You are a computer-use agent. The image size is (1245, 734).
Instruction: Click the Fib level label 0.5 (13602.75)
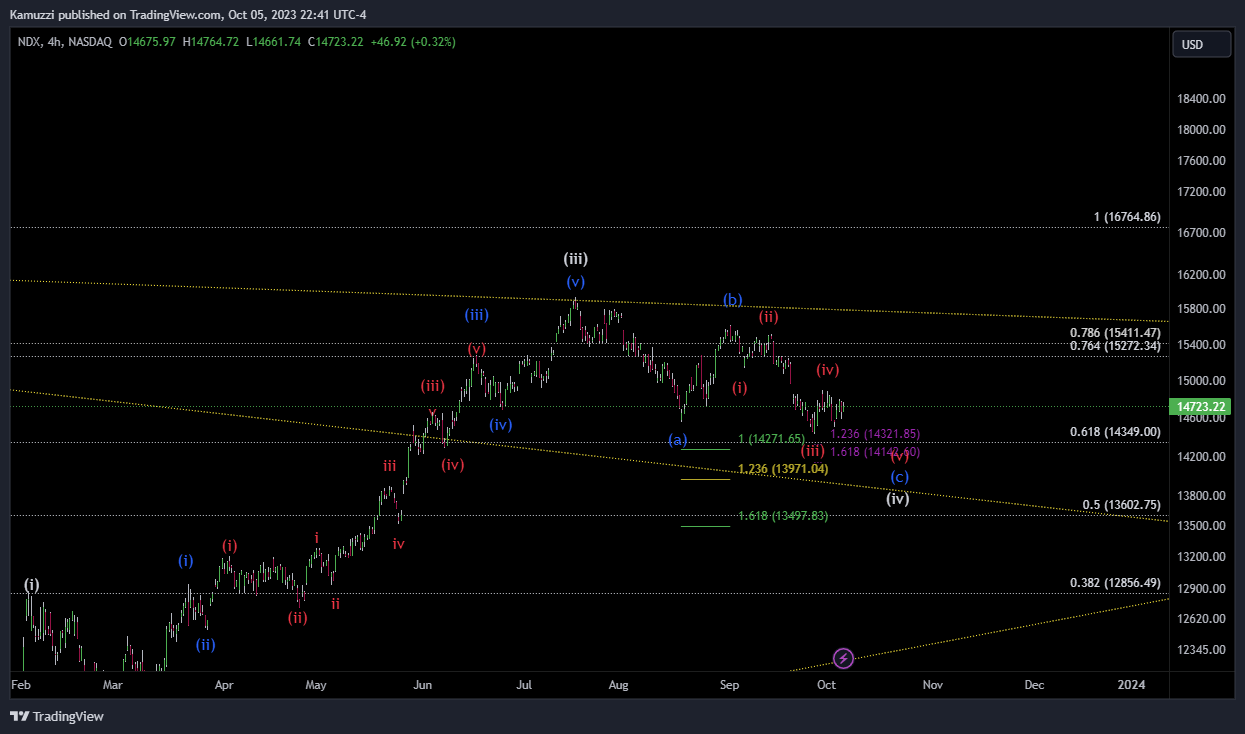[x=1121, y=505]
